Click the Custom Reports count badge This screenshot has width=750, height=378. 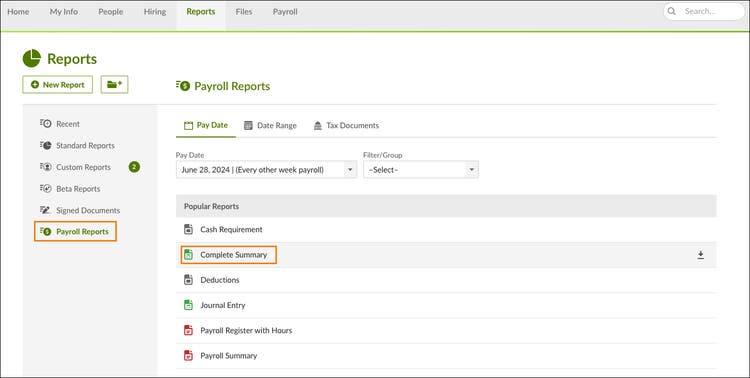coord(134,167)
